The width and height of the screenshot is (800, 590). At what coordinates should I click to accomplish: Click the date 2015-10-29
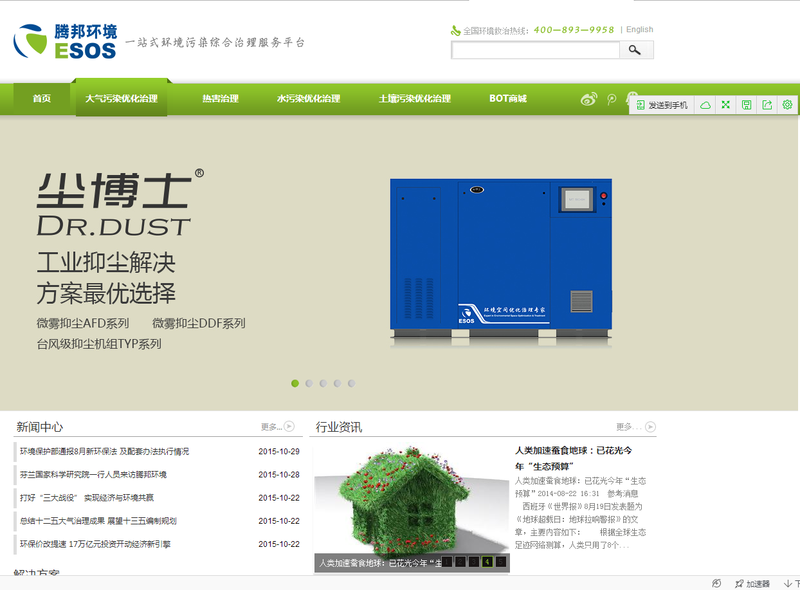[x=279, y=452]
